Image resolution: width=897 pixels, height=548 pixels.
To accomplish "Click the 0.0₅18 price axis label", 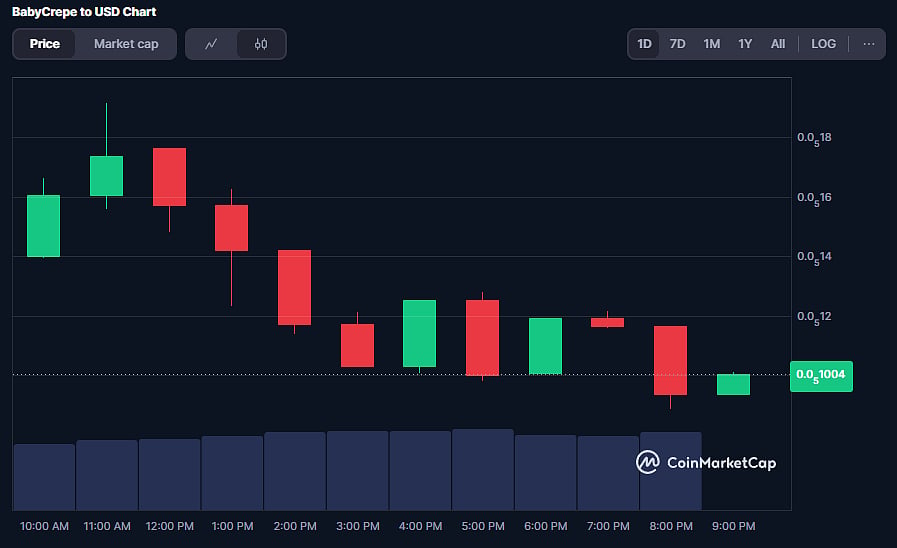I will pyautogui.click(x=814, y=138).
